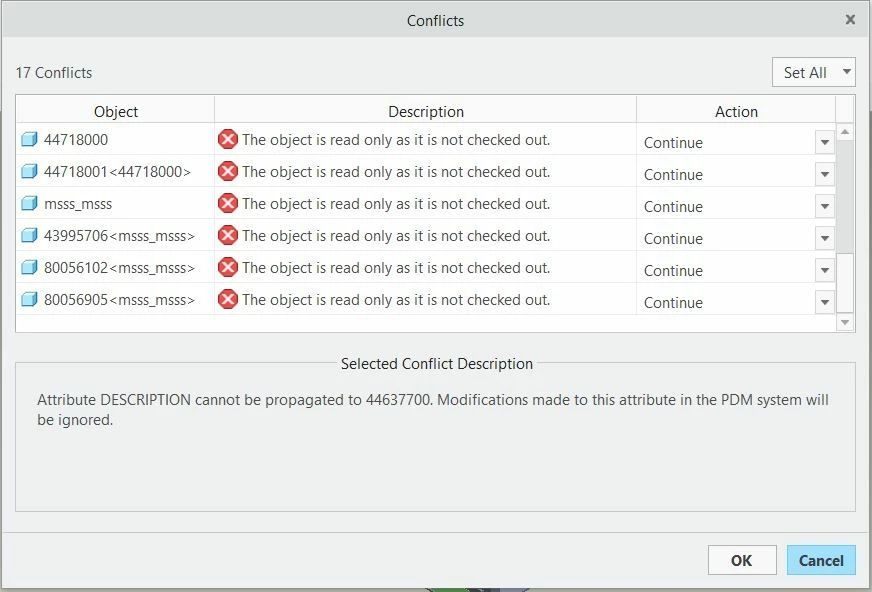Click the Description column header

(x=425, y=111)
